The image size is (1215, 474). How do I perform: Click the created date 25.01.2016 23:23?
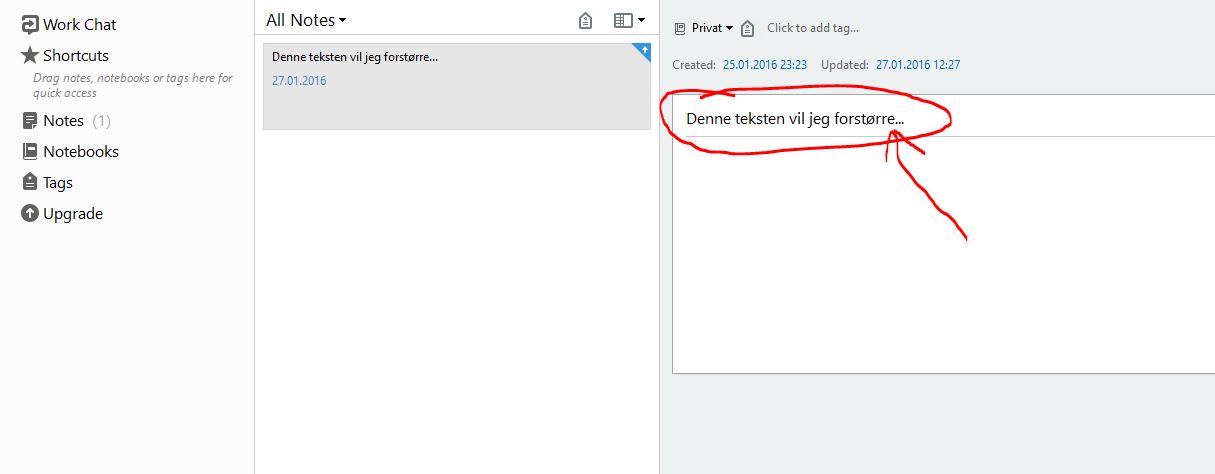tap(765, 65)
